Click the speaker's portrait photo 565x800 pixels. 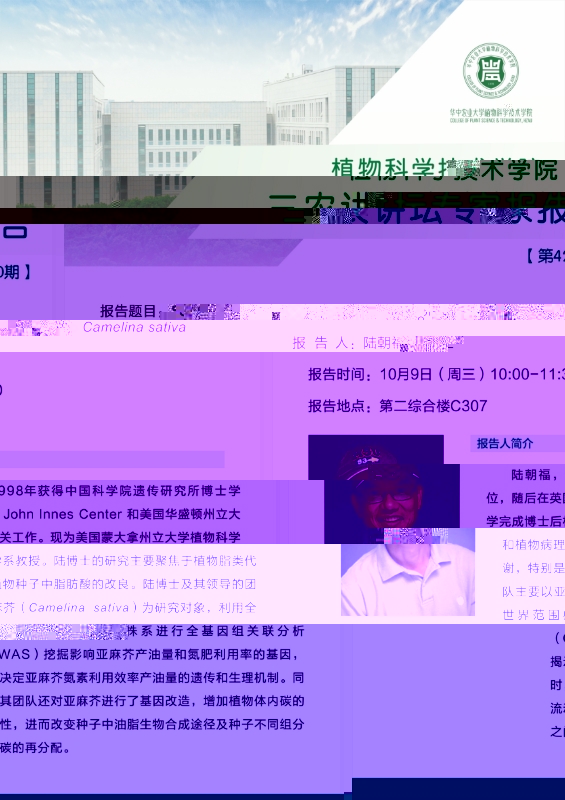(391, 526)
